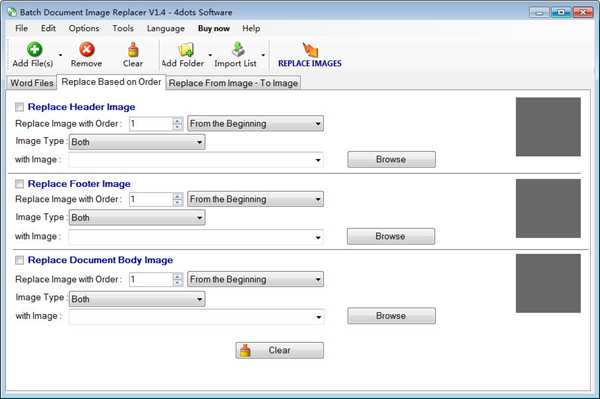This screenshot has height=399, width=600.
Task: Open footer 'with Image' combo box
Action: pos(196,237)
